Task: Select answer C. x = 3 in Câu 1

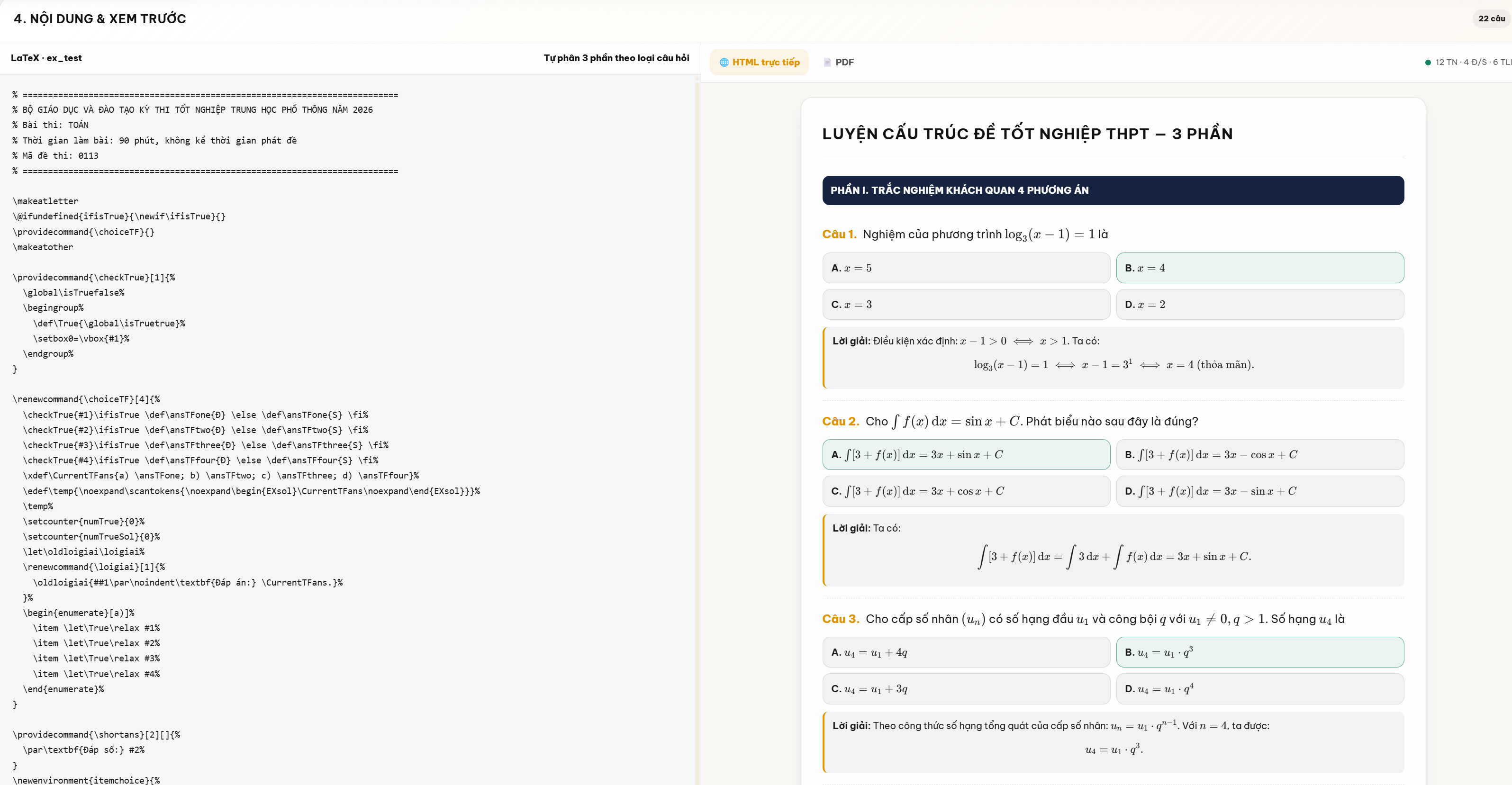Action: [x=966, y=305]
